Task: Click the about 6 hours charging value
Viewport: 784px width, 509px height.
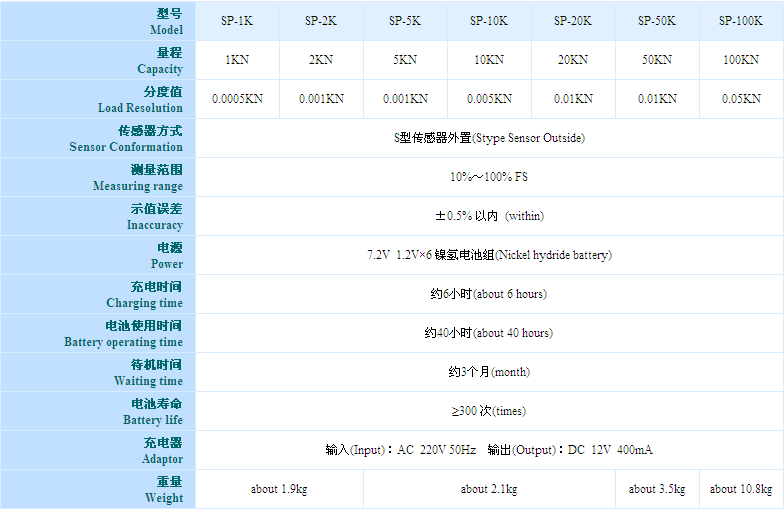Action: [489, 294]
